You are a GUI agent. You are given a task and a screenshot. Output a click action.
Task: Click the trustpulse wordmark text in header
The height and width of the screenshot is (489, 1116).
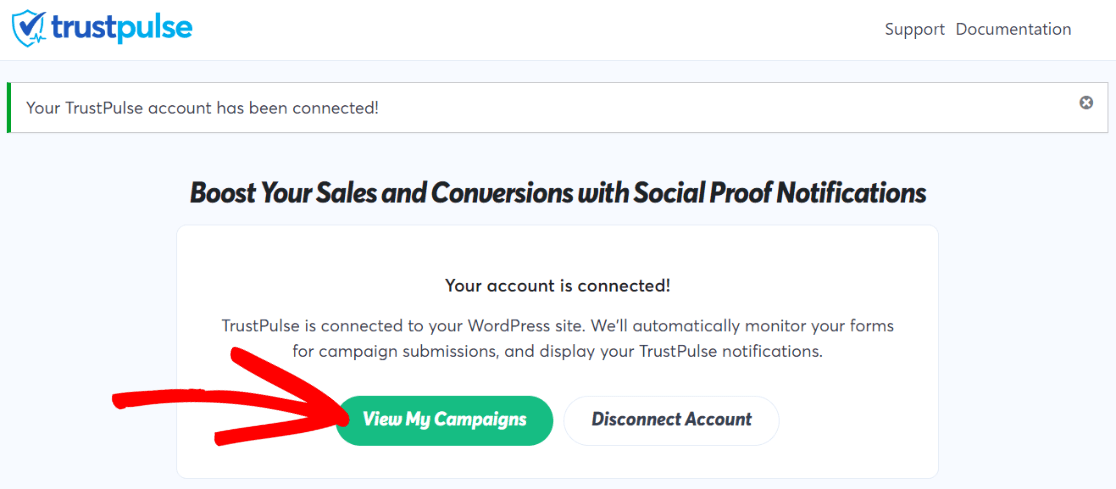[122, 28]
